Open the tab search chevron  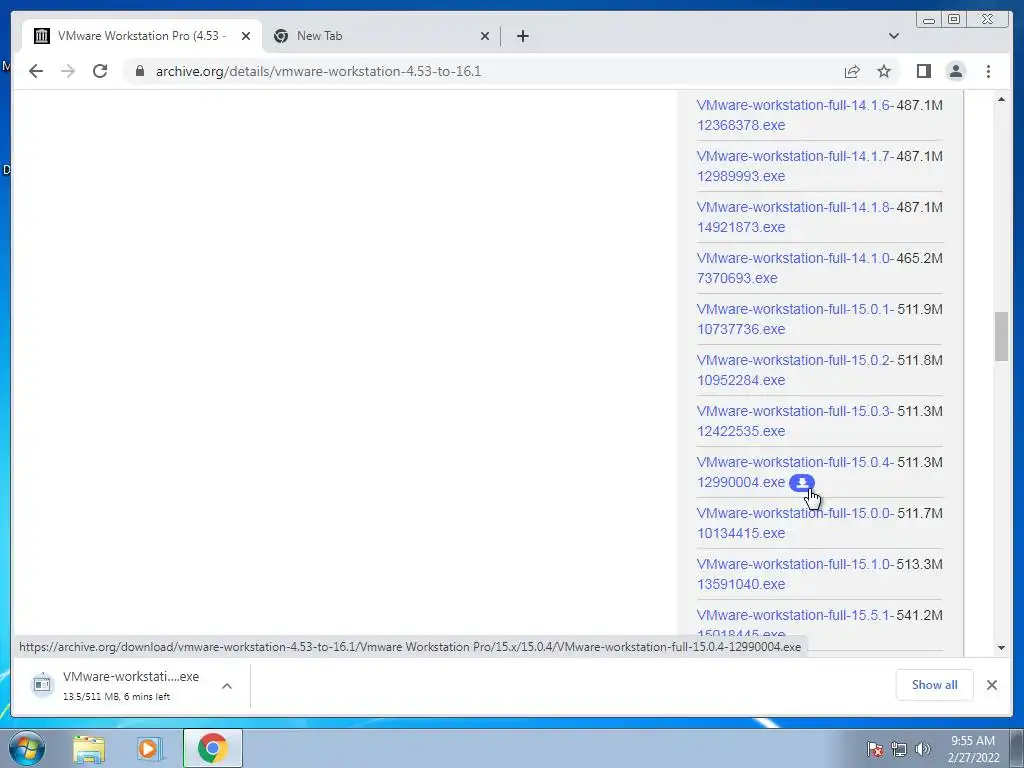[x=893, y=36]
